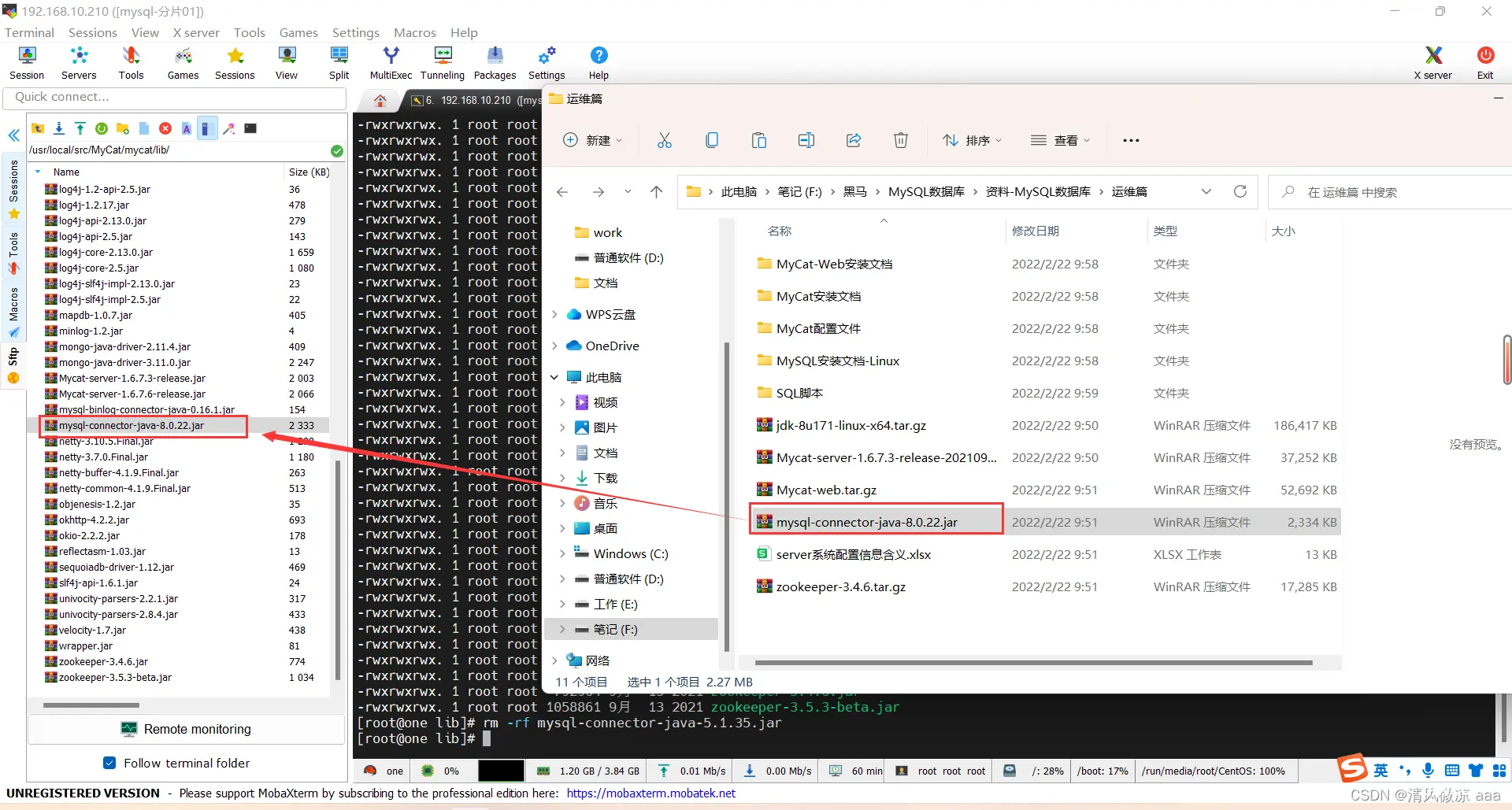Select the Sftp vertical side tab
The width and height of the screenshot is (1512, 810).
click(13, 366)
